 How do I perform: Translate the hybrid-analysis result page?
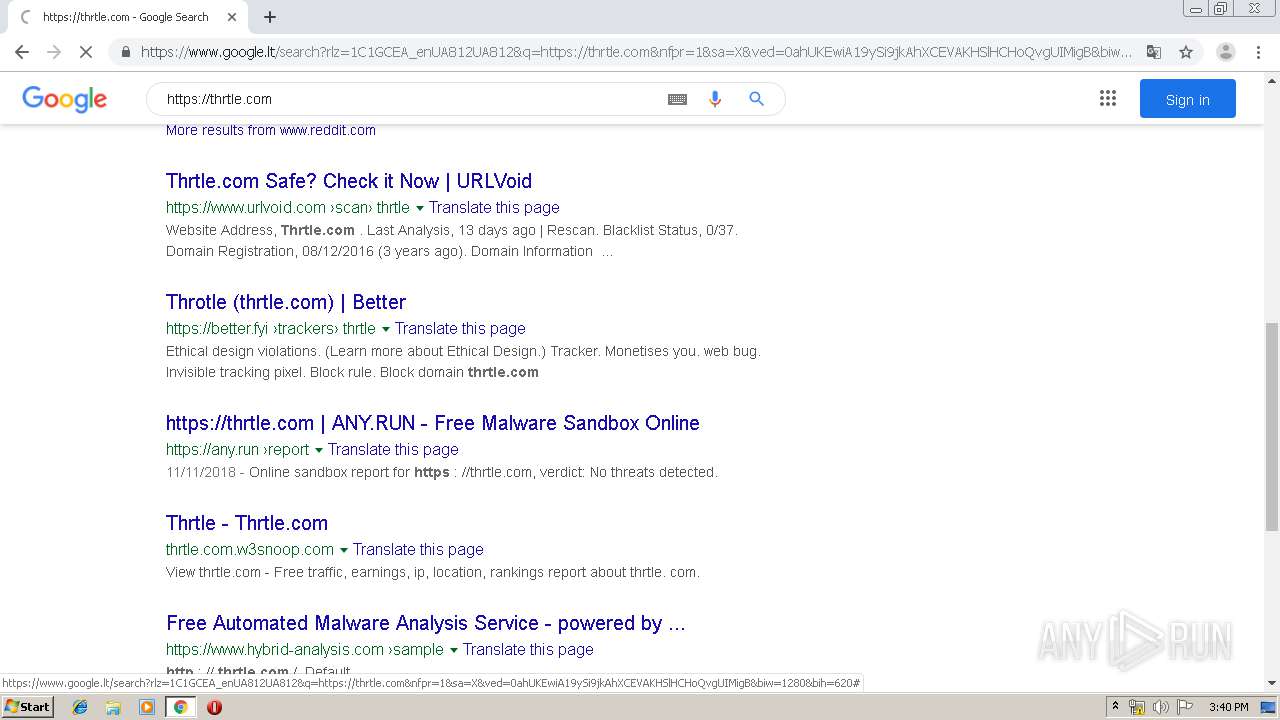tap(528, 650)
